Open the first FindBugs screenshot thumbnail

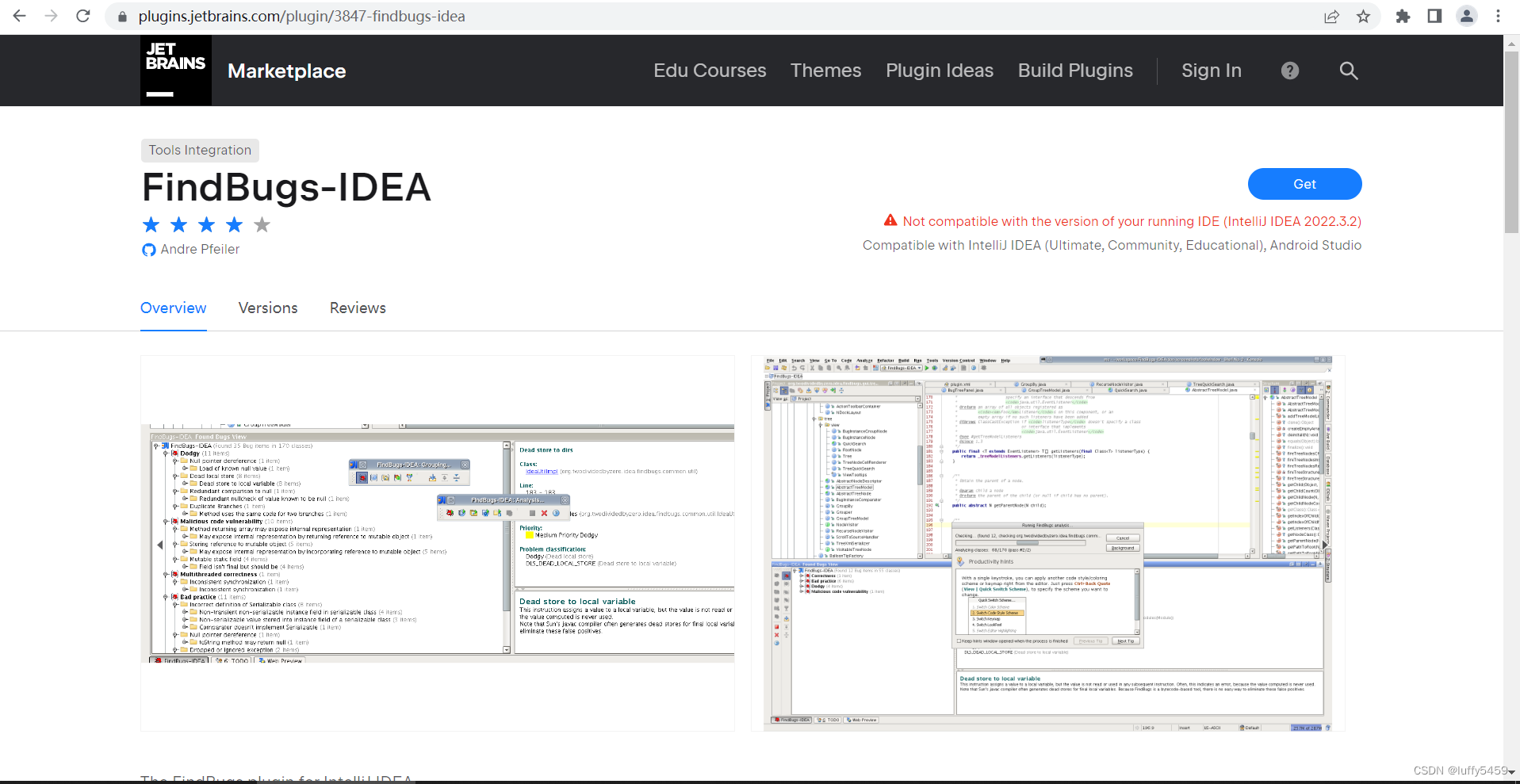coord(438,543)
